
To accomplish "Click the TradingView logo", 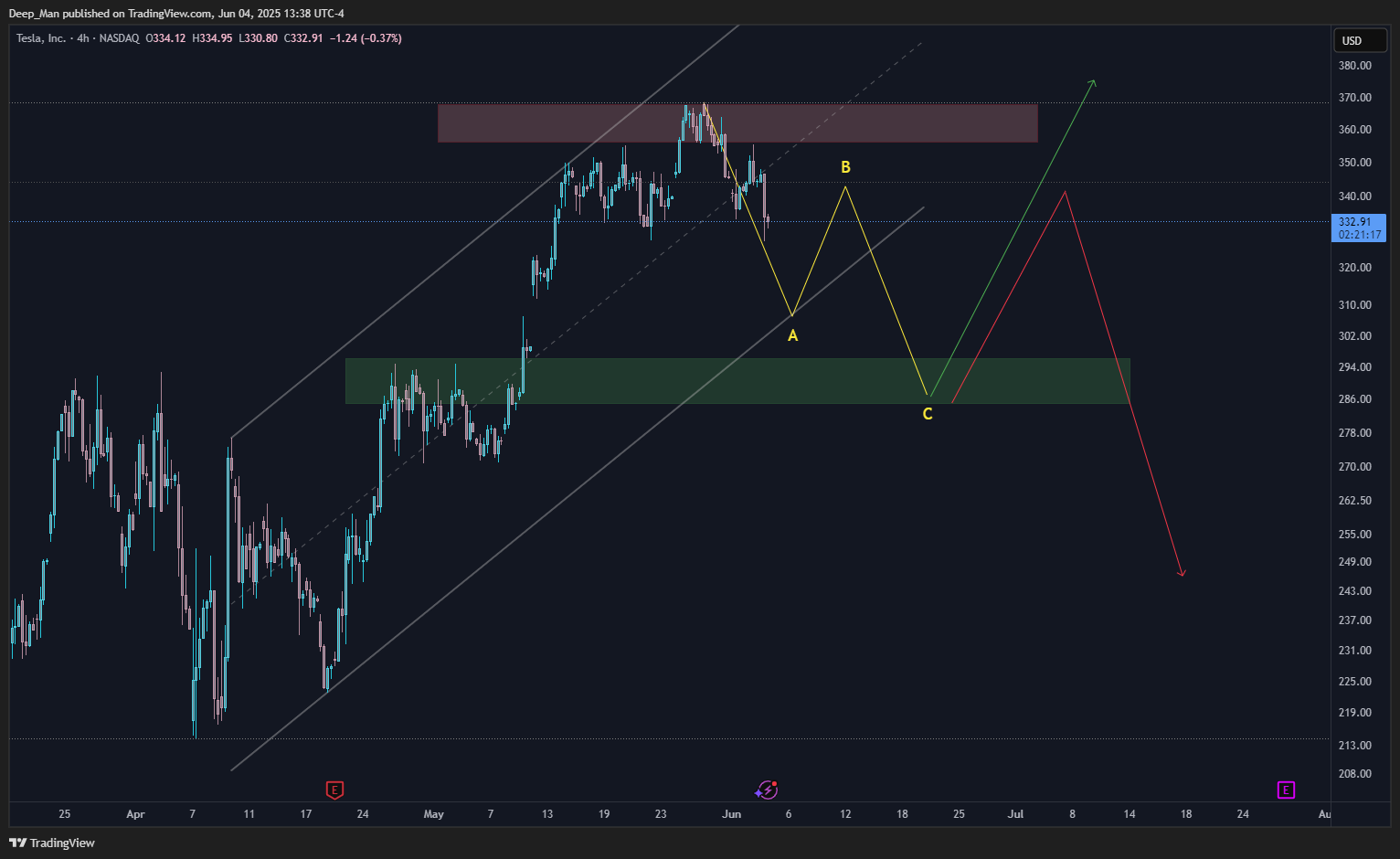I will 52,843.
